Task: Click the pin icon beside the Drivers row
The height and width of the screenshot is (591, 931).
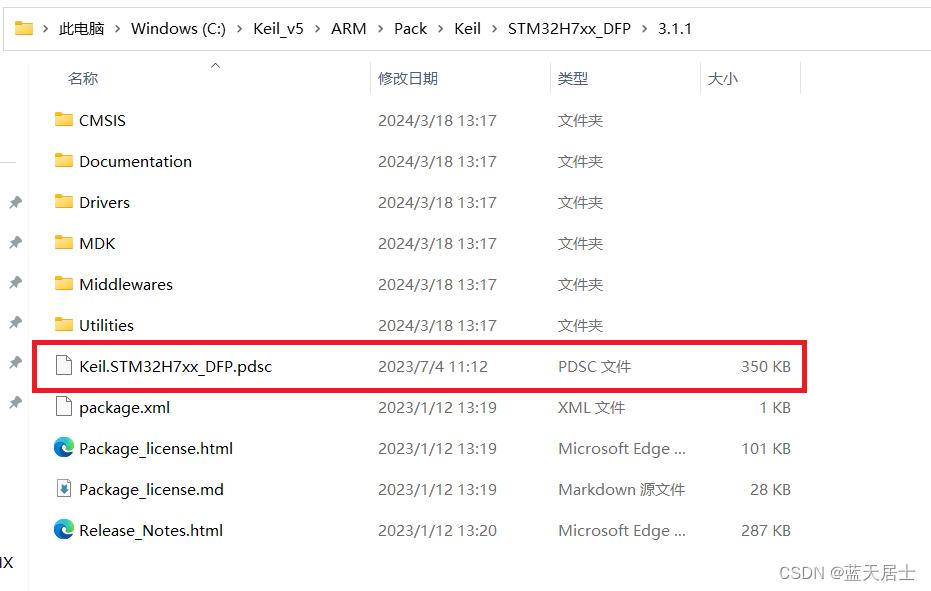Action: (15, 203)
